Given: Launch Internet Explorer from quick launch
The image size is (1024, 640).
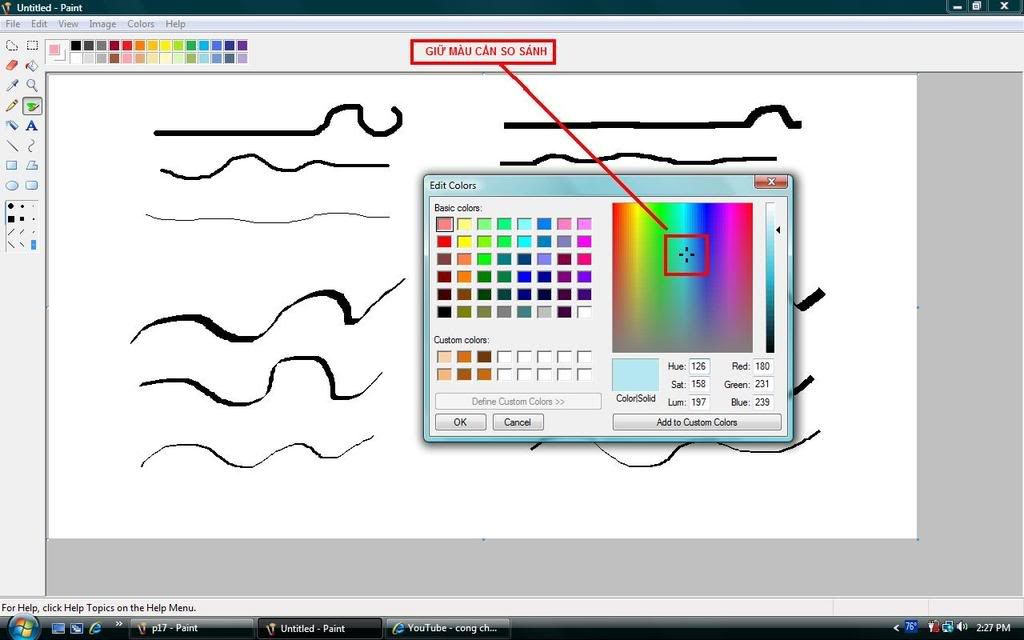Looking at the screenshot, I should coord(95,628).
